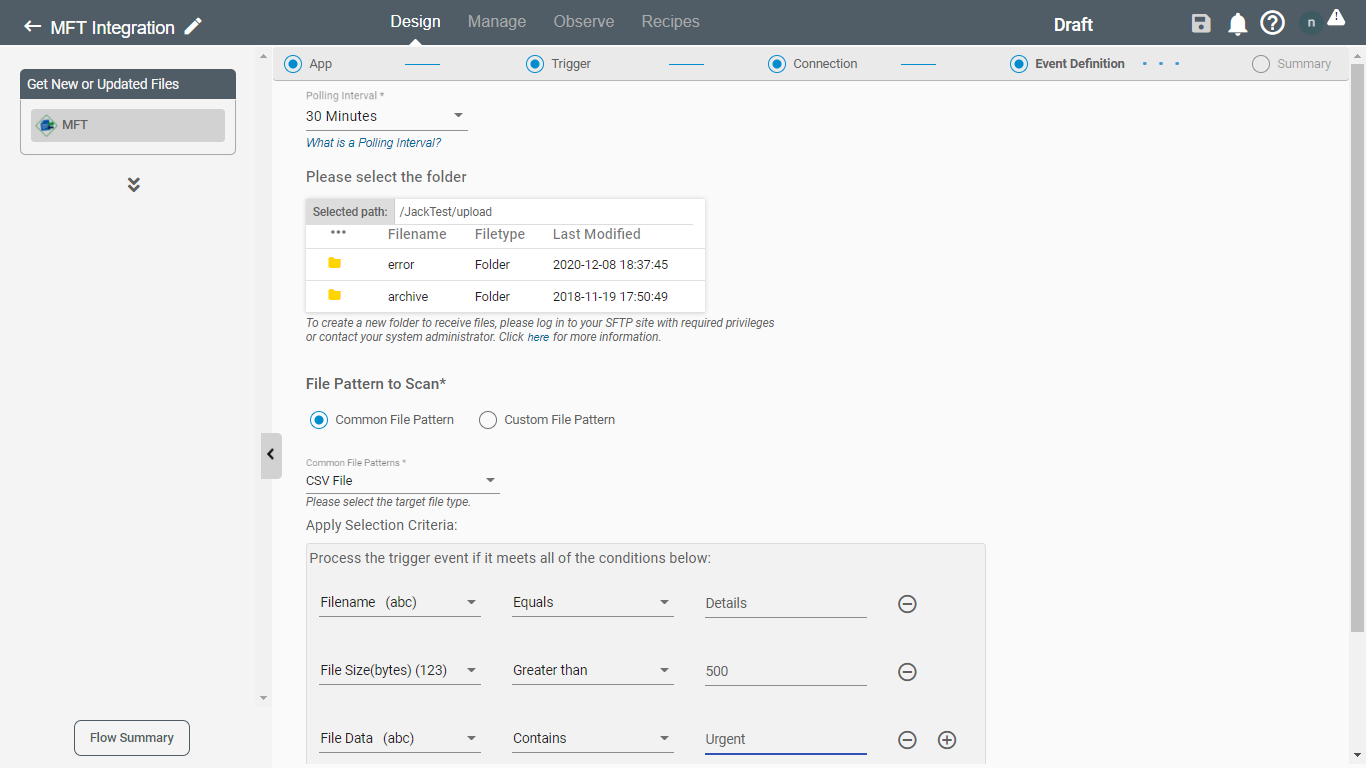Click the archive folder icon

pos(335,295)
